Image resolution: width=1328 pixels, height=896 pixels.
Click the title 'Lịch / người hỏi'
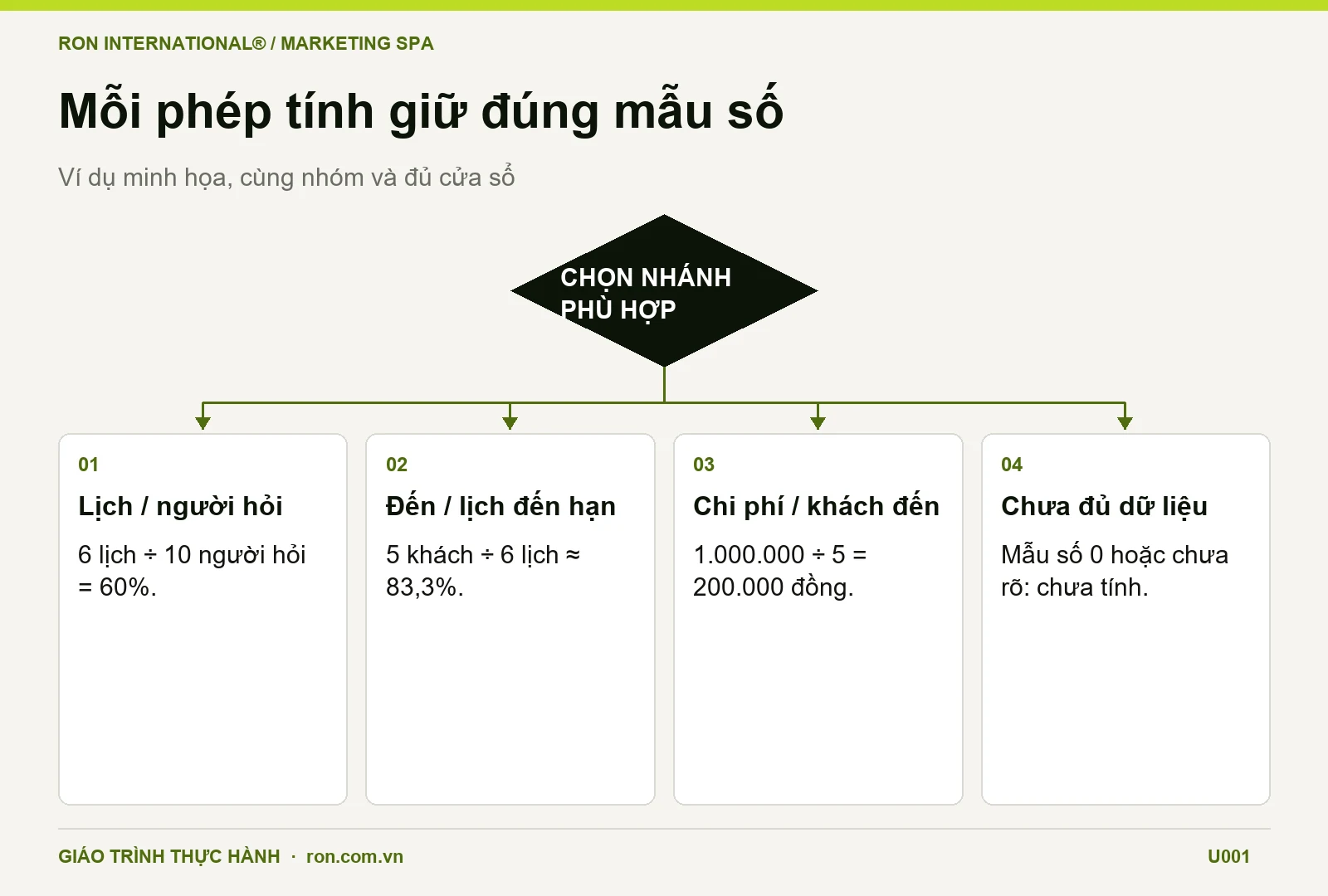click(x=180, y=506)
